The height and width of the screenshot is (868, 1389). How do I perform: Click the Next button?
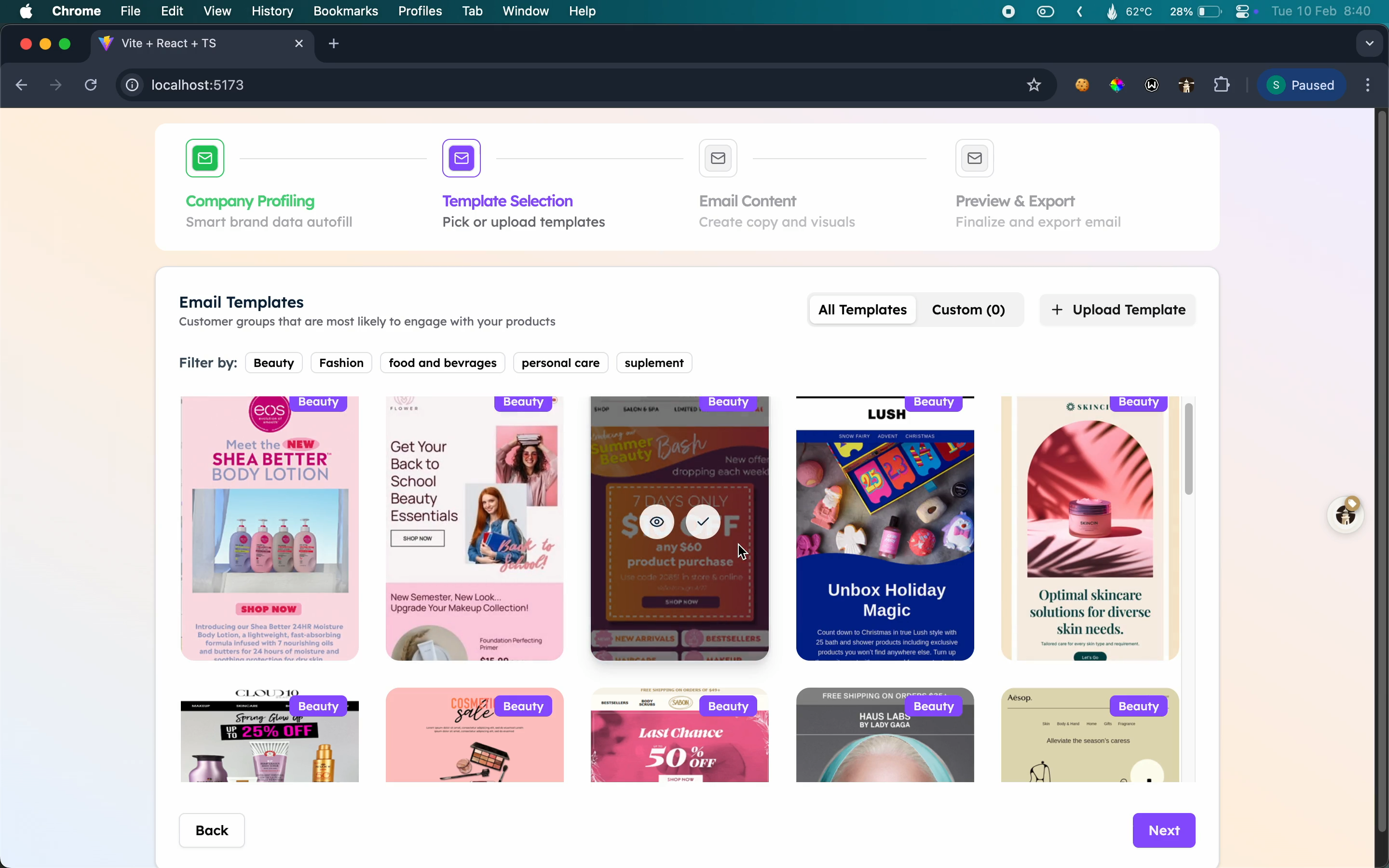(1164, 830)
